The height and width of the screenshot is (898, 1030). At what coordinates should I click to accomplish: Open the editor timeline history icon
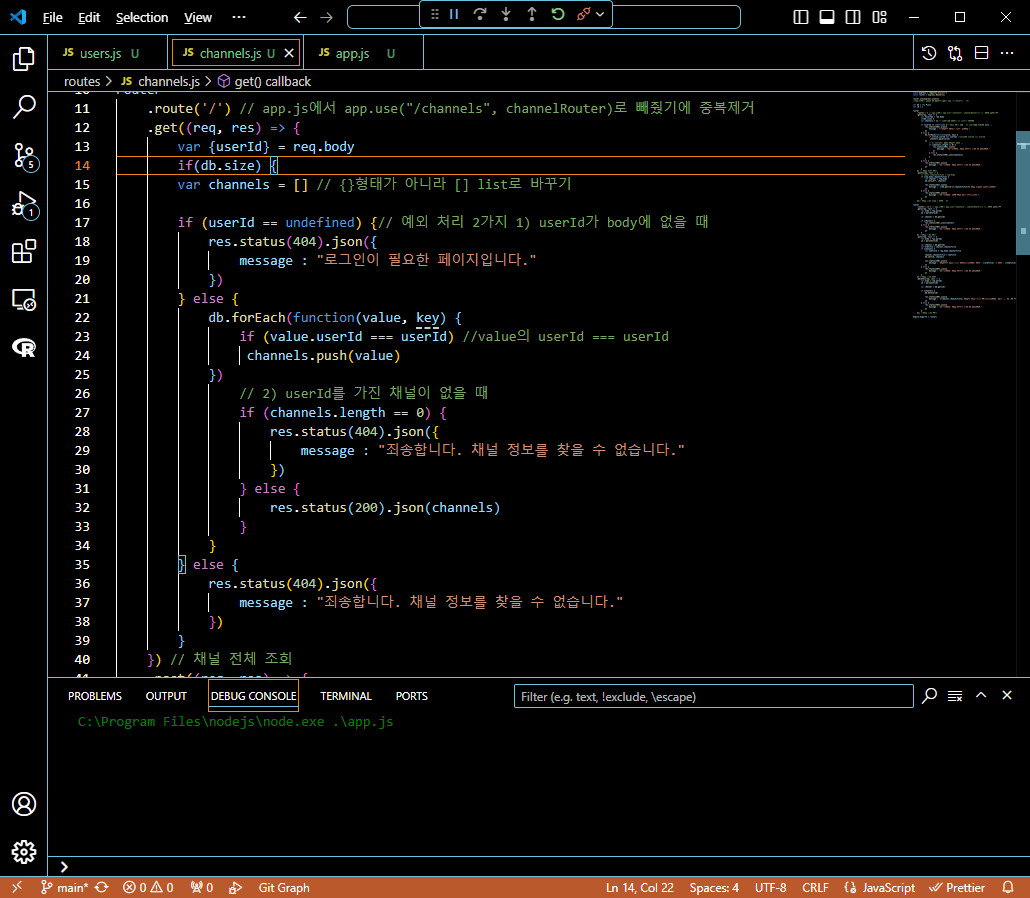(x=929, y=53)
